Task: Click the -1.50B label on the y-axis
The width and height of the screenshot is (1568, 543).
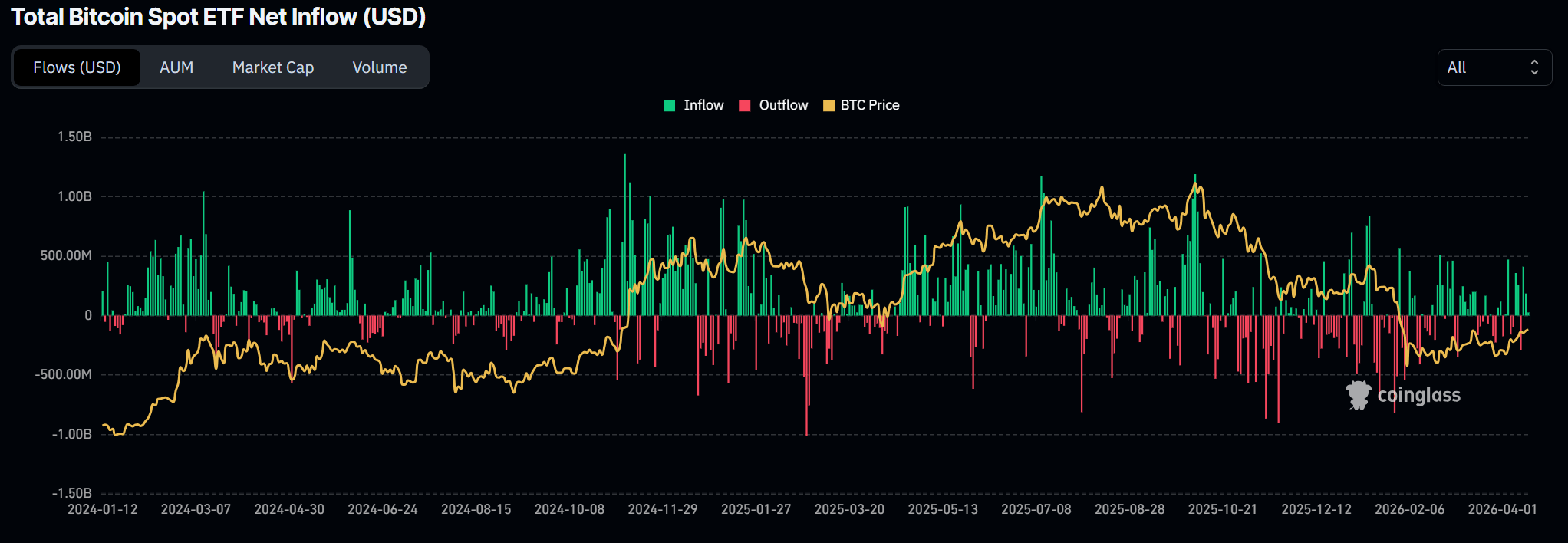Action: coord(72,493)
